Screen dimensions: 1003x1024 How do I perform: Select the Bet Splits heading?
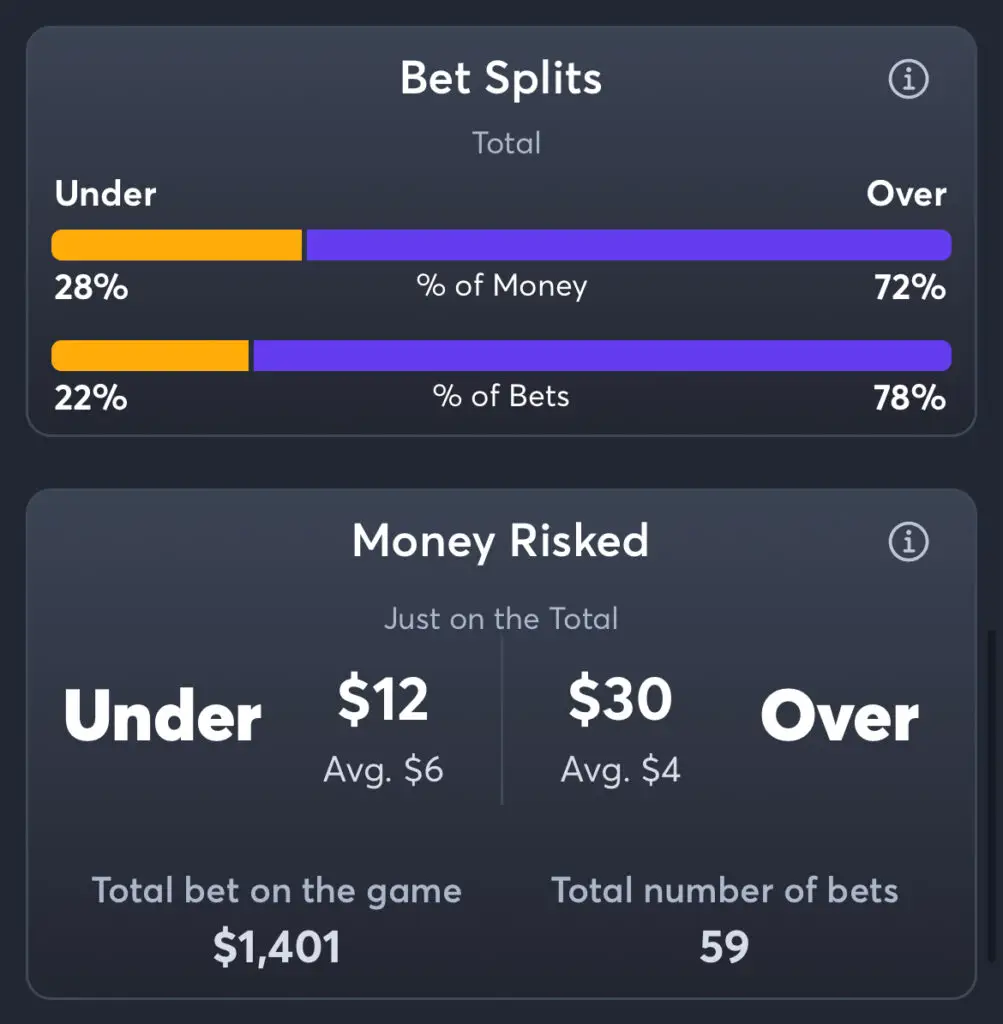(501, 78)
